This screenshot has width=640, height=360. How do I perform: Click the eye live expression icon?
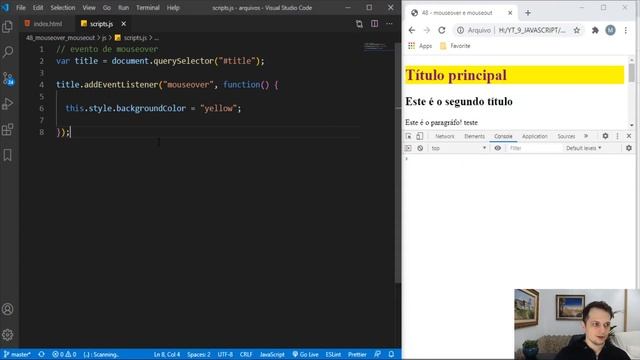[498, 148]
